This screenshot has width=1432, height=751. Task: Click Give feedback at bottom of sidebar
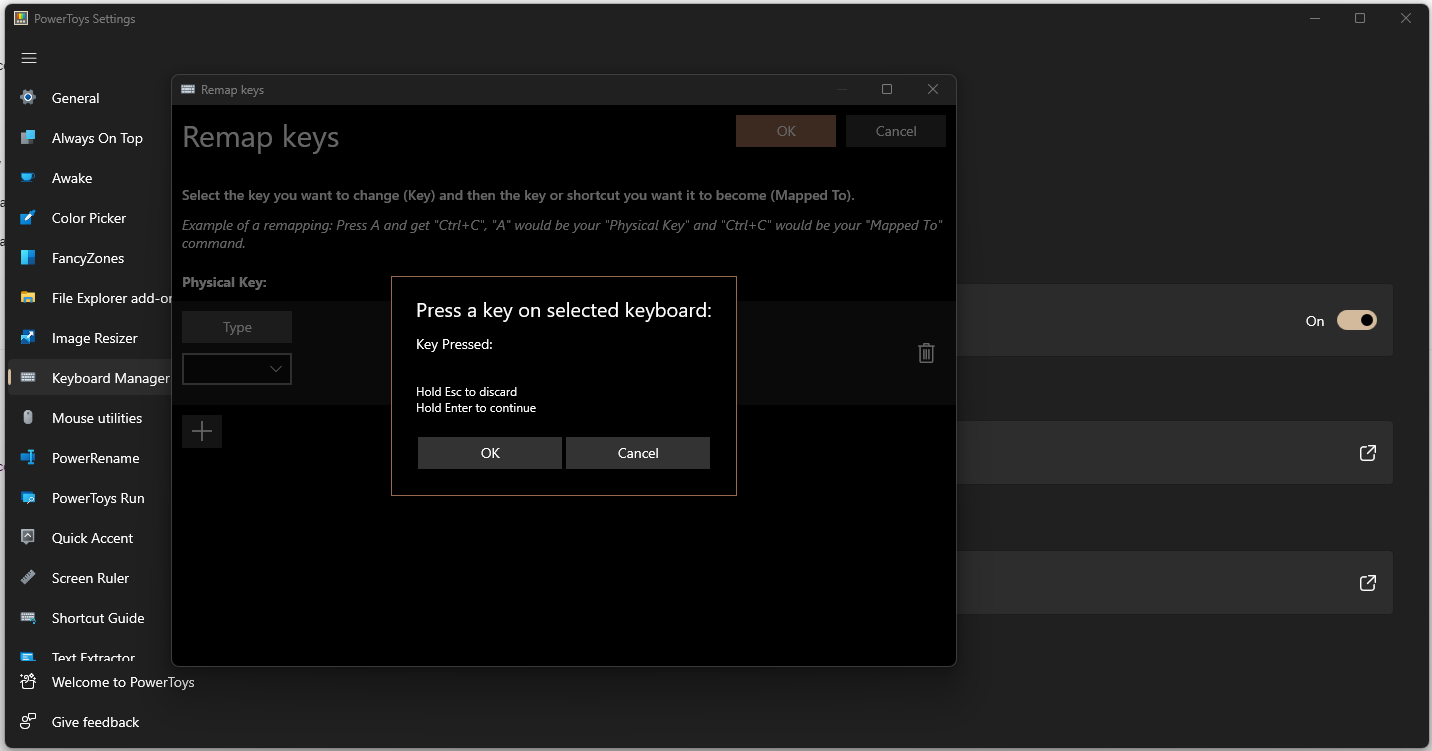tap(93, 721)
